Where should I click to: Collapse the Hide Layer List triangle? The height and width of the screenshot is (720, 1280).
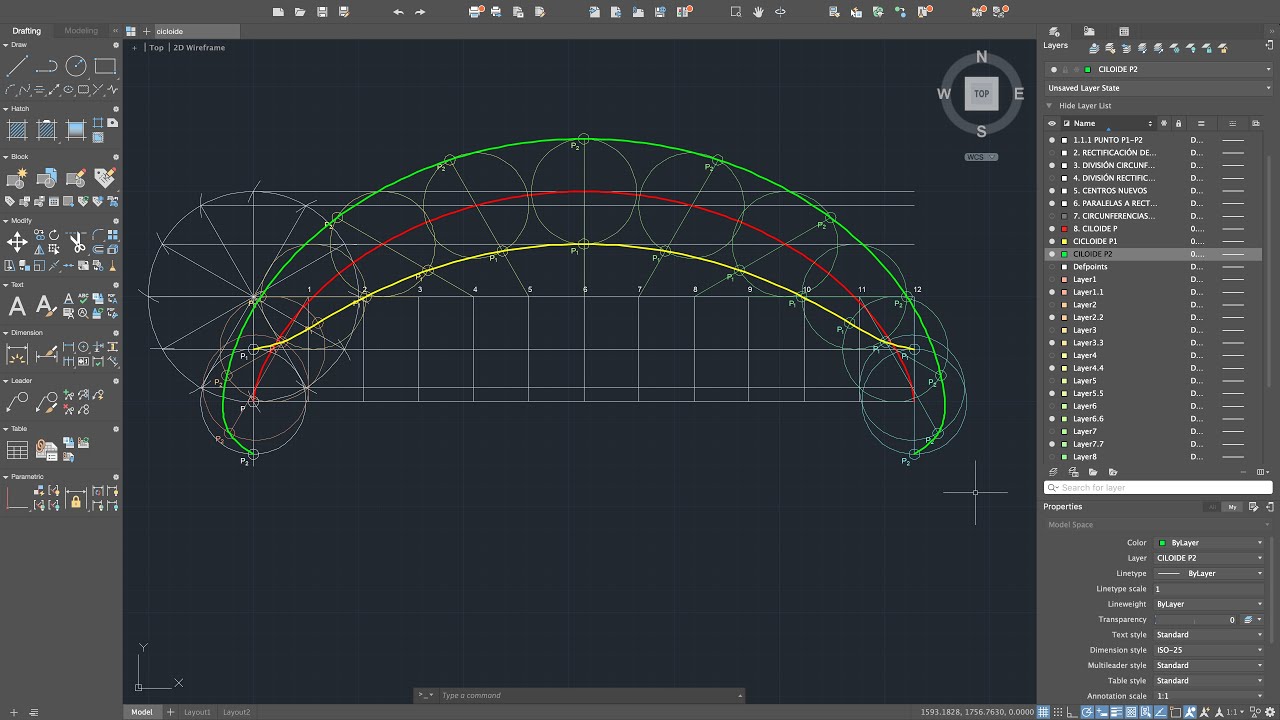click(1050, 106)
